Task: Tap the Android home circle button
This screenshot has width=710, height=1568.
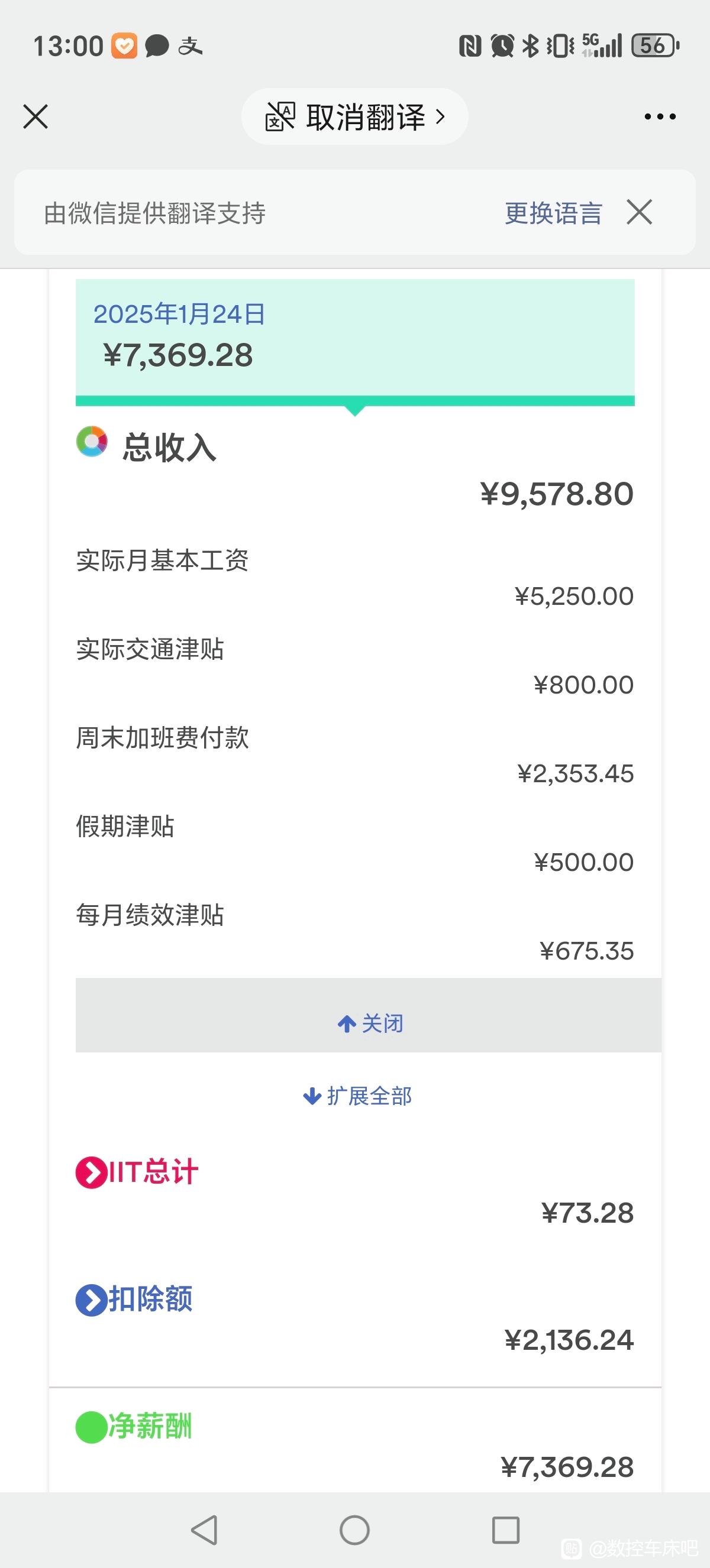Action: [354, 1530]
